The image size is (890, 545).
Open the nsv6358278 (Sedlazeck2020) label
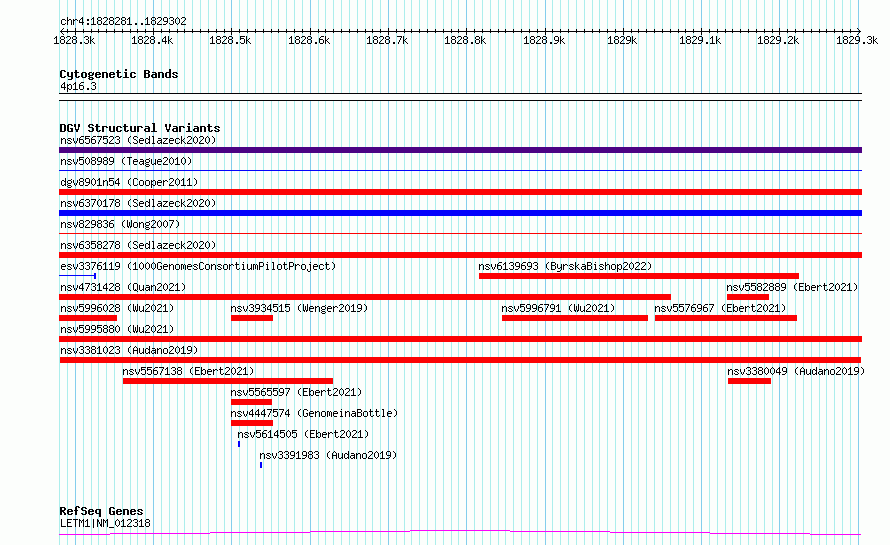tap(138, 245)
